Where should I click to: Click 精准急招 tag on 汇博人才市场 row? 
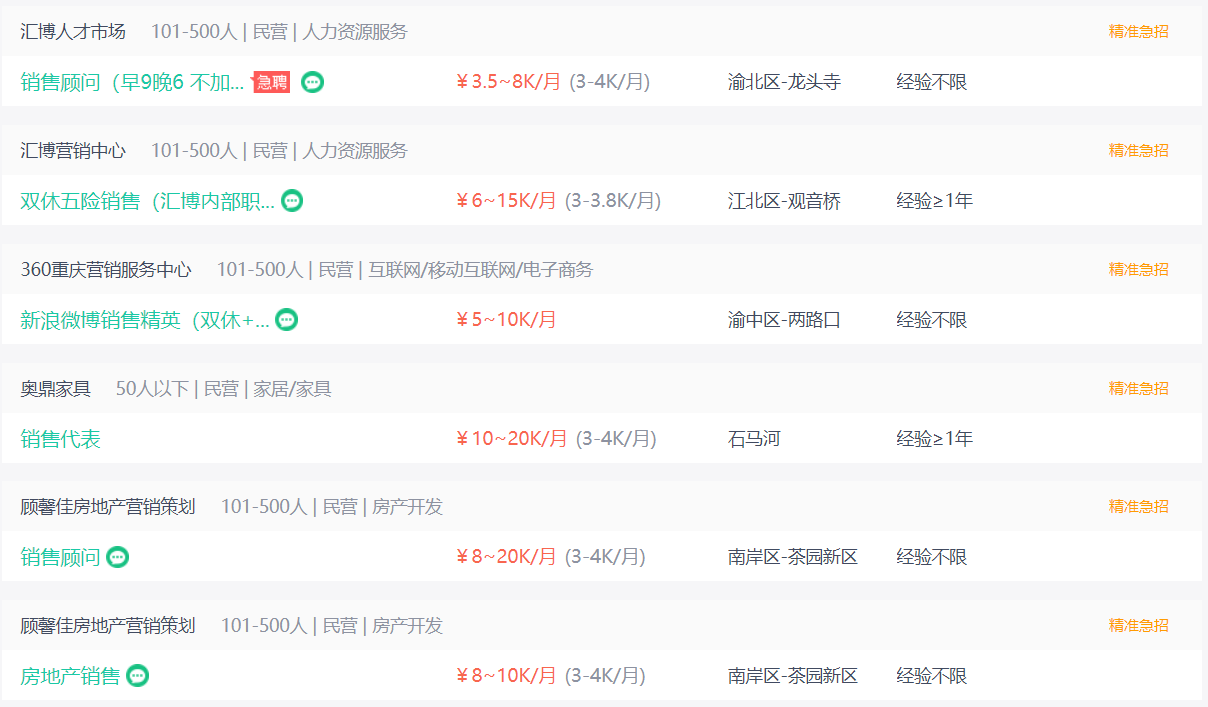1138,32
